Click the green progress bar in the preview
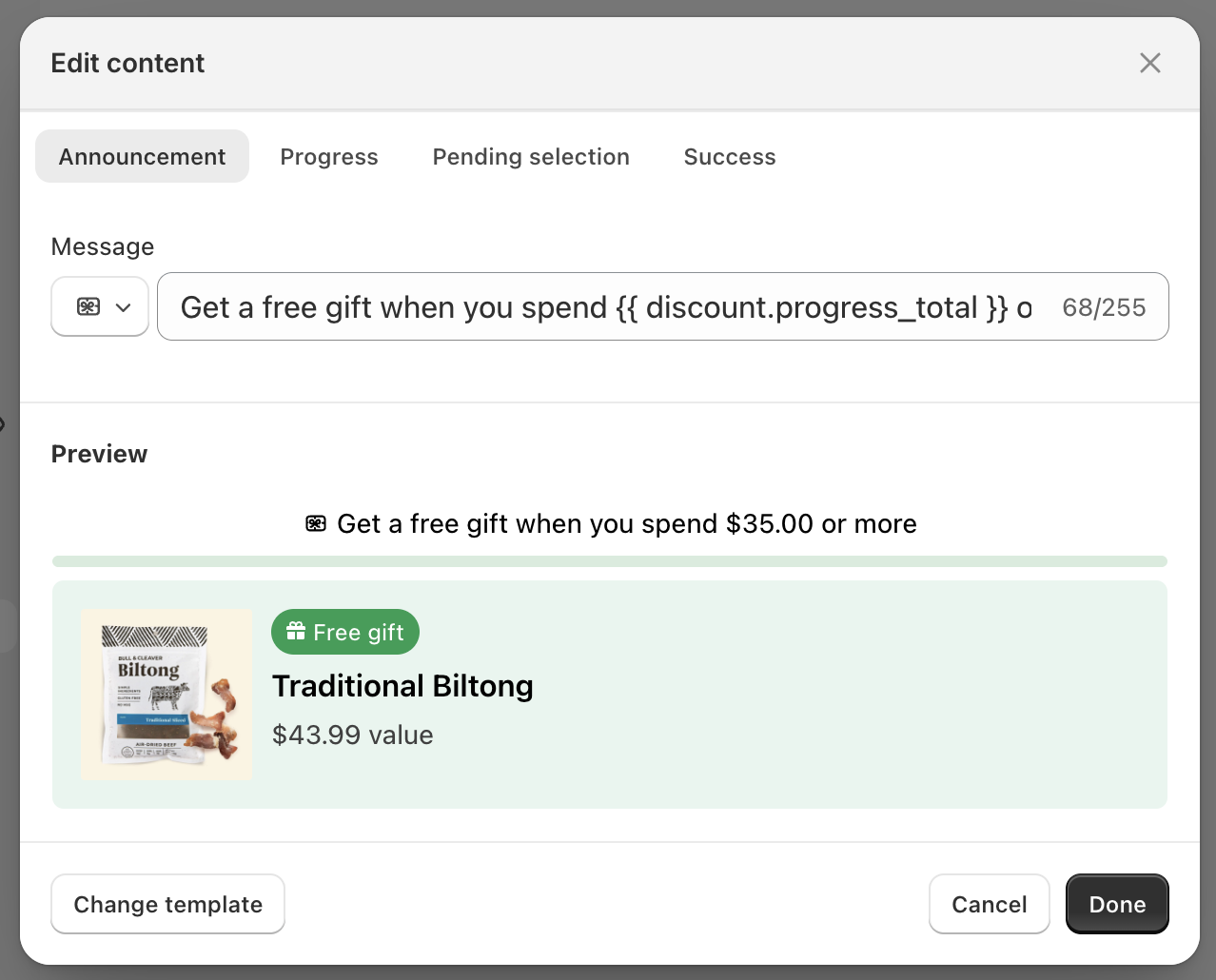 (609, 561)
